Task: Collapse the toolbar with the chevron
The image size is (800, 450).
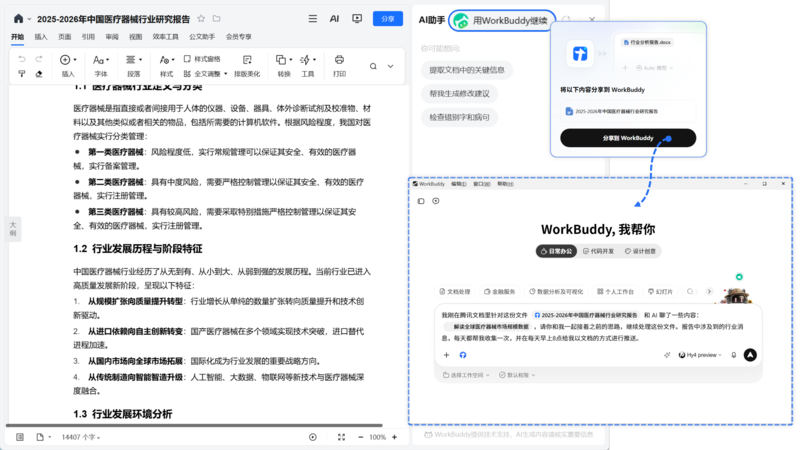Action: click(390, 66)
